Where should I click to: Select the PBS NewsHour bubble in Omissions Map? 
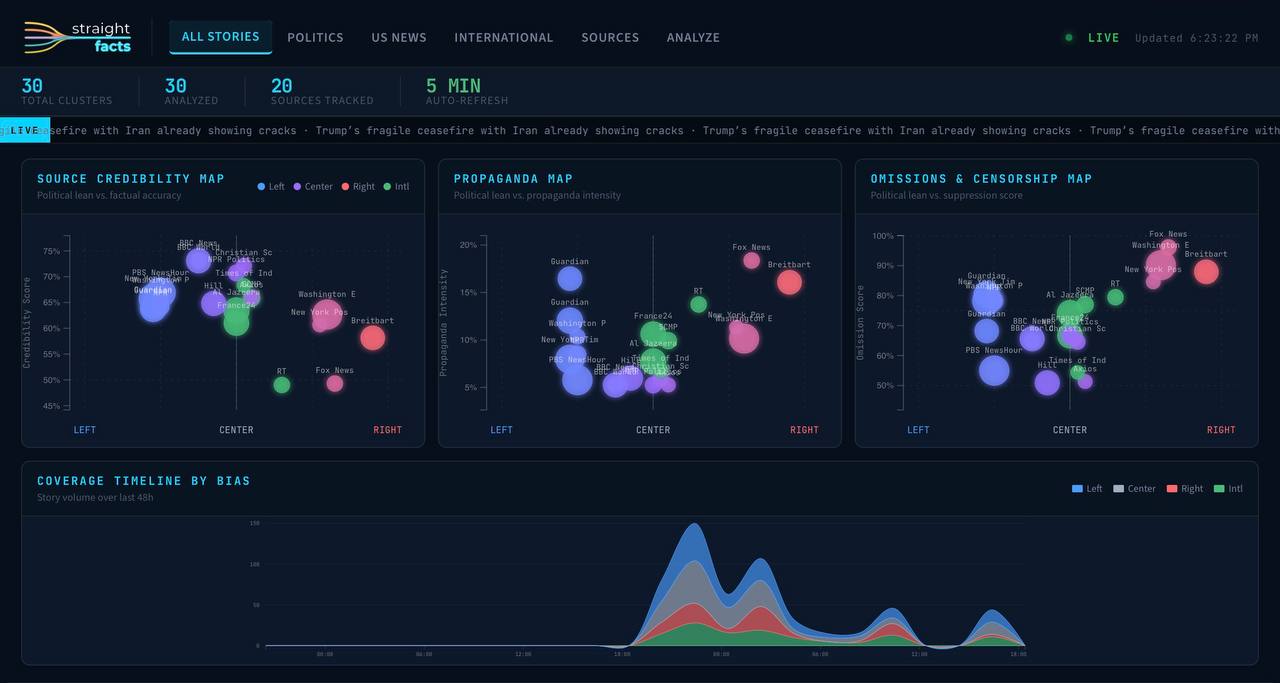coord(993,370)
